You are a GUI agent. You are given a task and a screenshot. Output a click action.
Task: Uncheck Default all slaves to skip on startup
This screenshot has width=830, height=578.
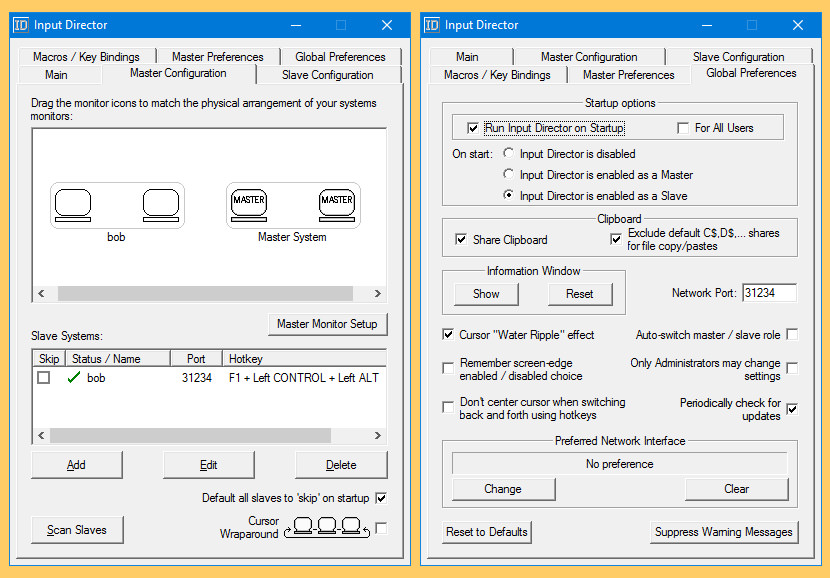point(381,497)
